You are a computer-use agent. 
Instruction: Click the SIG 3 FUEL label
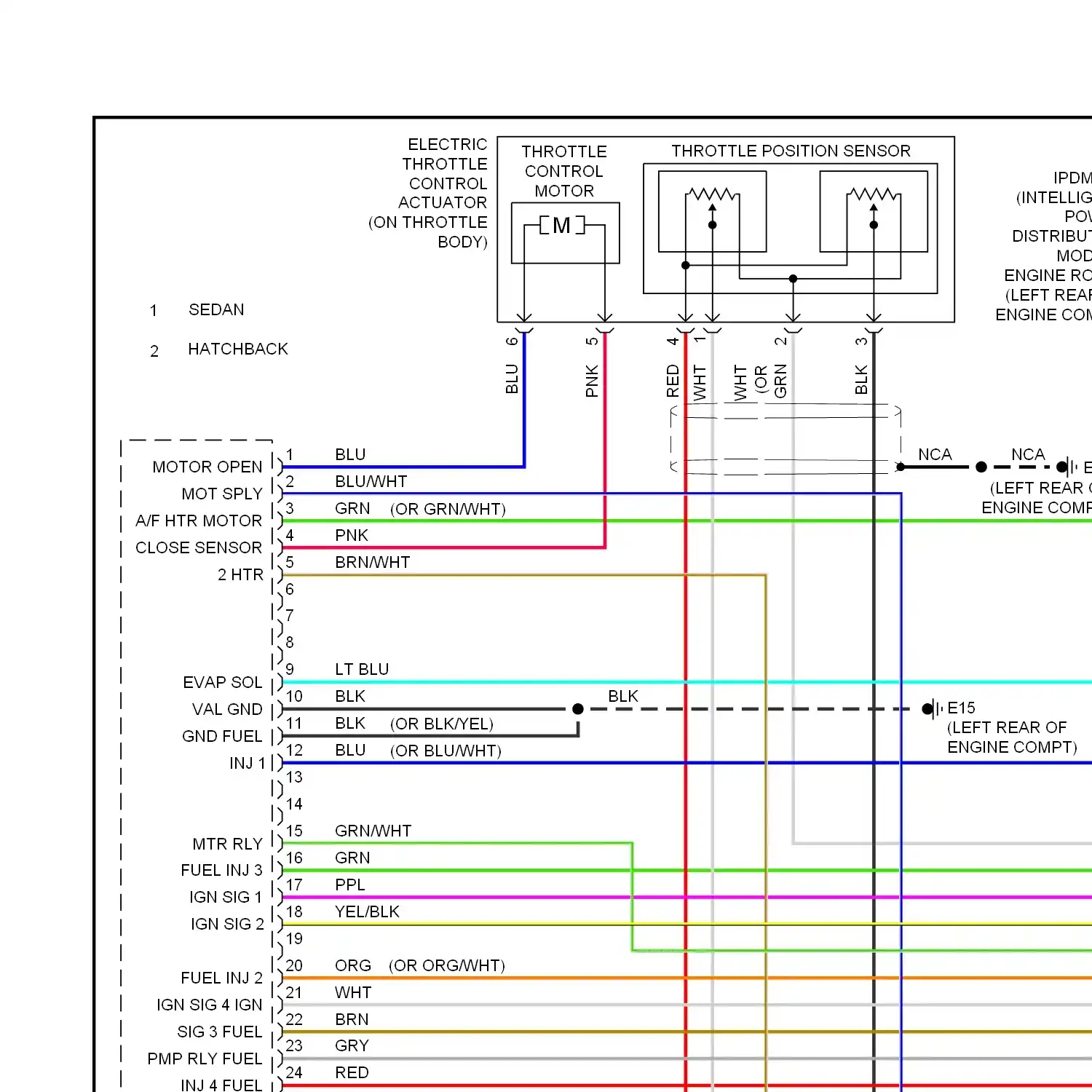tap(220, 1032)
